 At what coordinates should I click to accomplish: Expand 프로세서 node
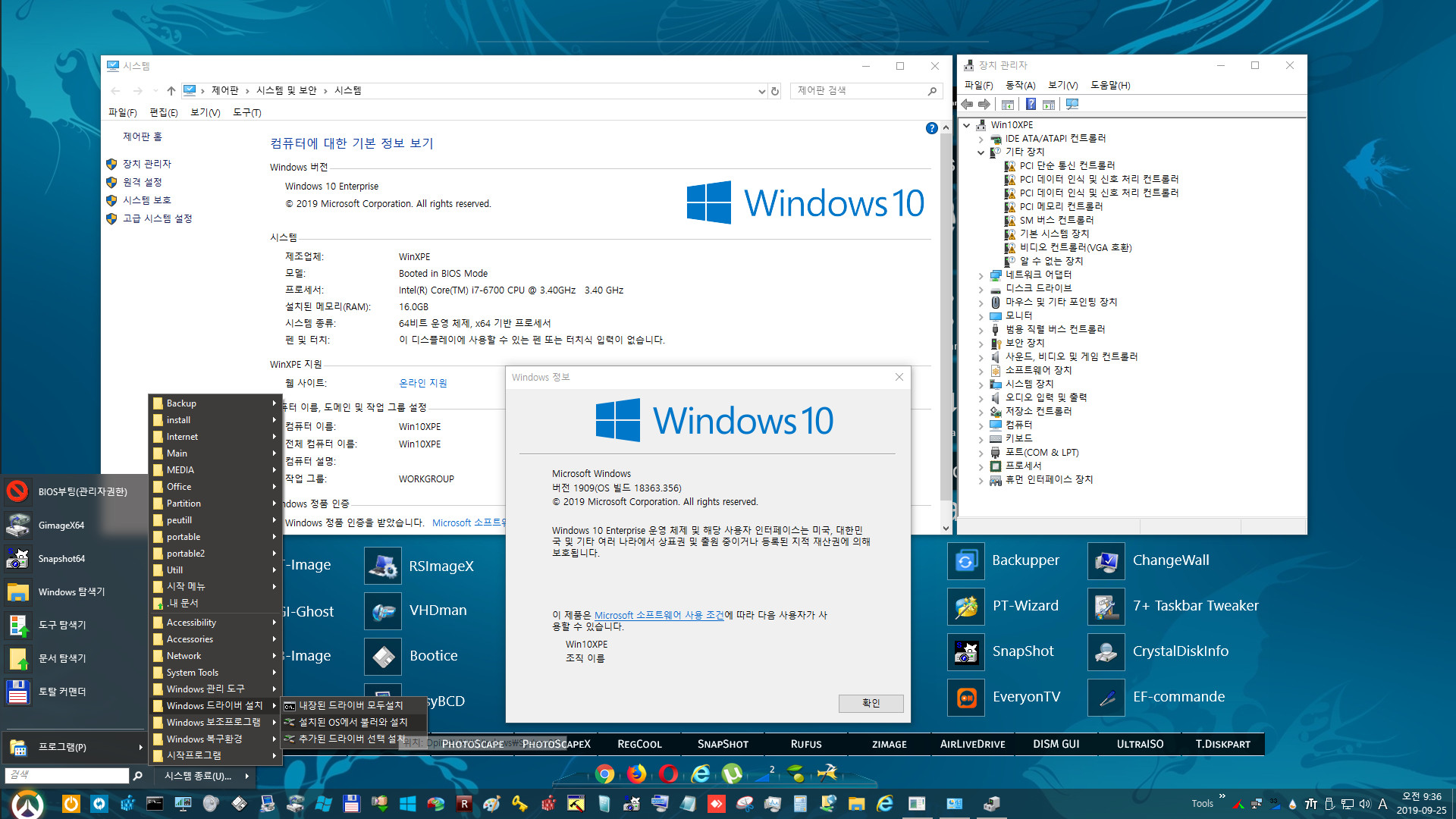981,466
